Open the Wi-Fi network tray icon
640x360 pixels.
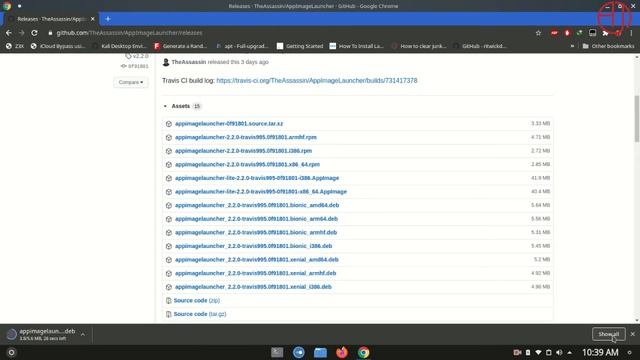[x=538, y=352]
